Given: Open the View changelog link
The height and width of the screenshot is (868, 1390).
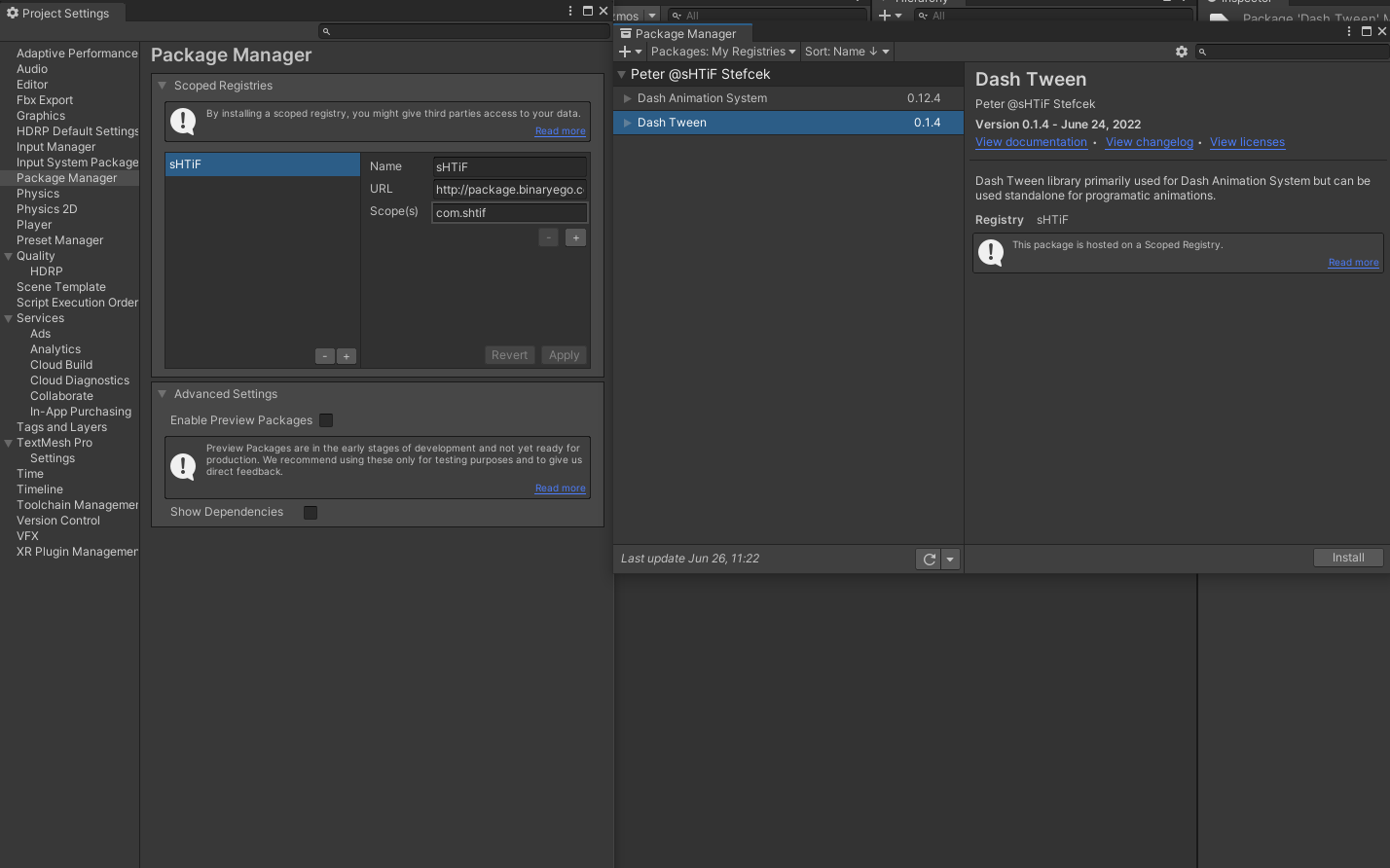Looking at the screenshot, I should pyautogui.click(x=1149, y=142).
